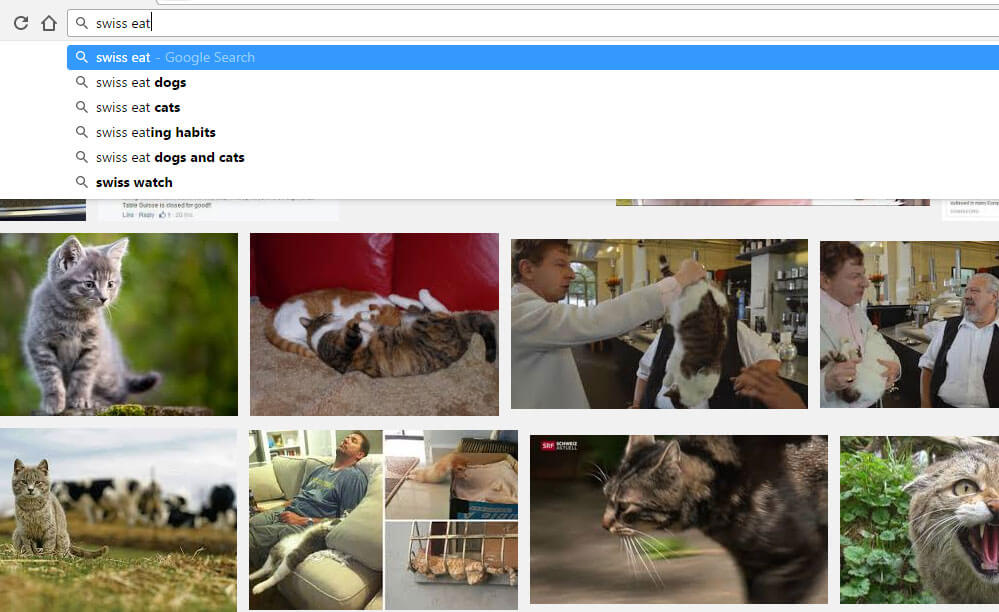This screenshot has height=612, width=999.
Task: Choose the 'swiss eat cats' suggestion
Action: coord(533,107)
